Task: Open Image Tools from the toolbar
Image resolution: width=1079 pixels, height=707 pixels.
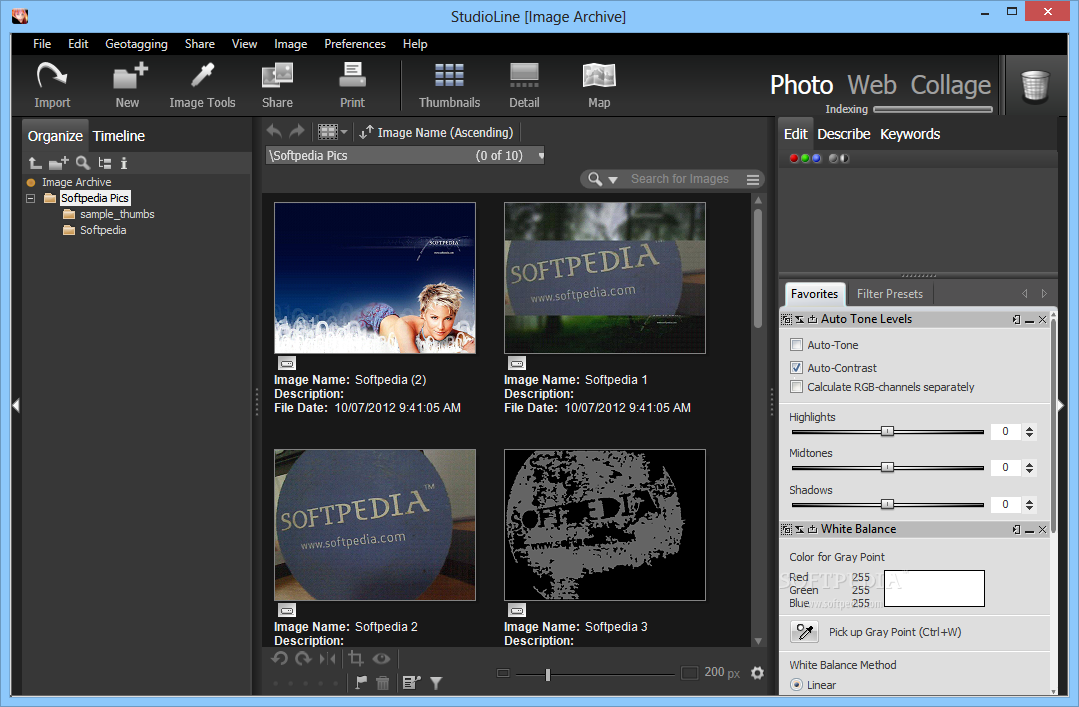Action: click(202, 85)
